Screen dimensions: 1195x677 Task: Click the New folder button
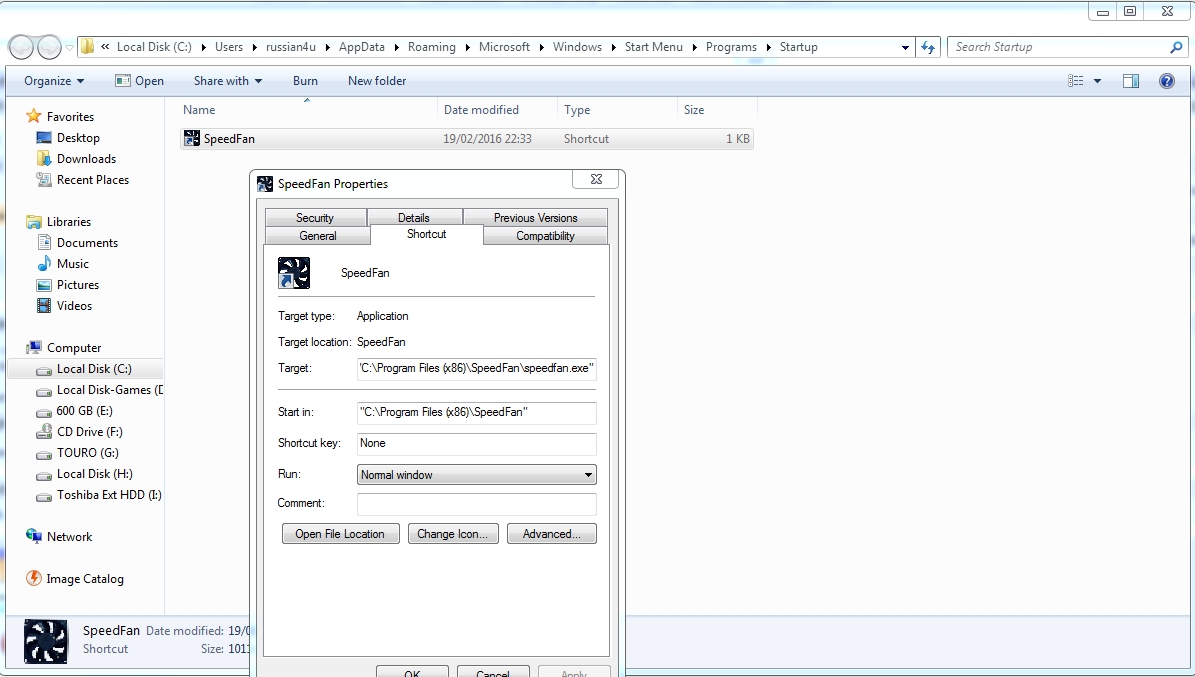(376, 81)
